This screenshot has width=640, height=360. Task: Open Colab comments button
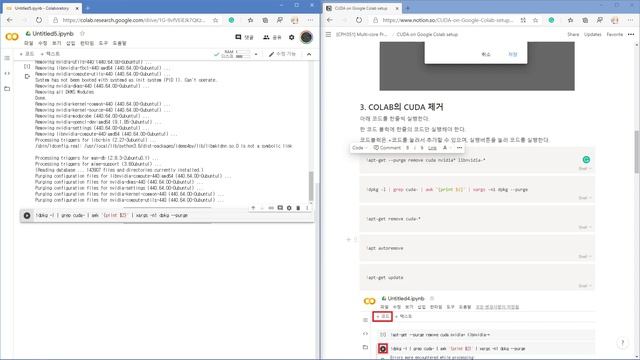(244, 37)
